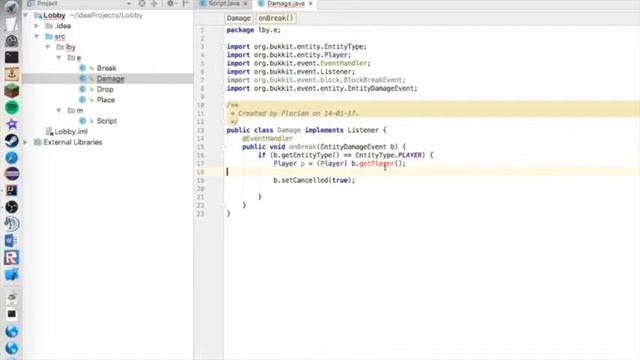640x360 pixels.
Task: Click the upper globe icon in the dock
Action: [11, 331]
